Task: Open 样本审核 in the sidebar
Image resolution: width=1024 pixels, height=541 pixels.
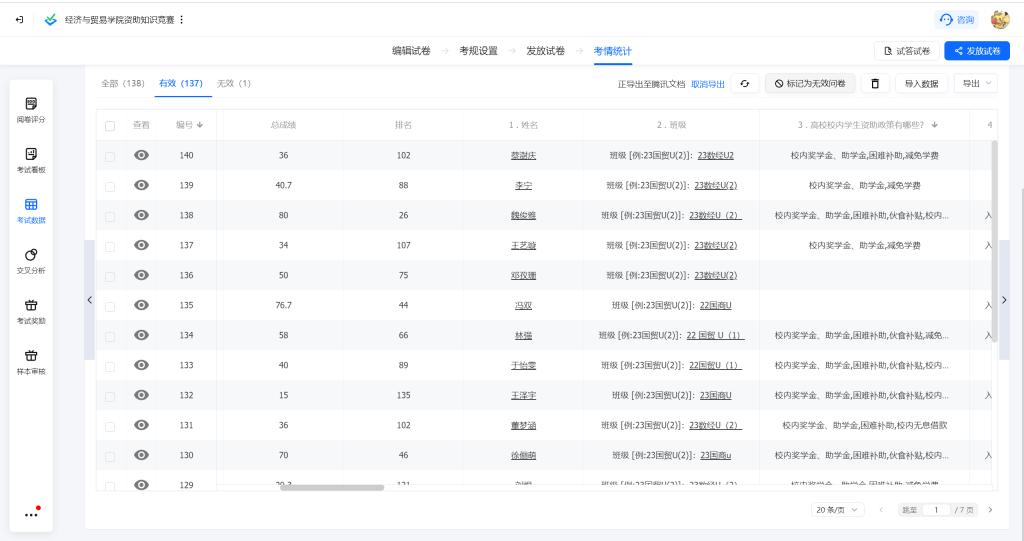Action: (x=31, y=362)
